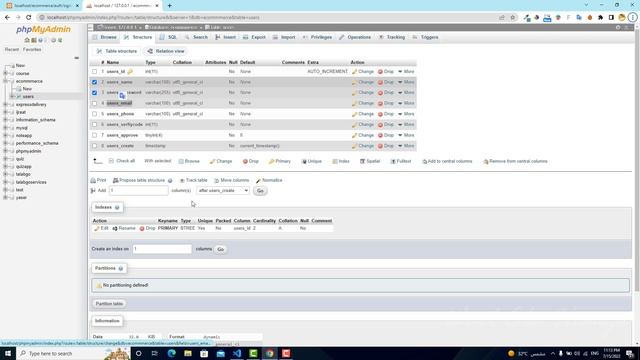This screenshot has width=640, height=360.
Task: Open Visual Studio Code from taskbar
Action: pos(237,353)
